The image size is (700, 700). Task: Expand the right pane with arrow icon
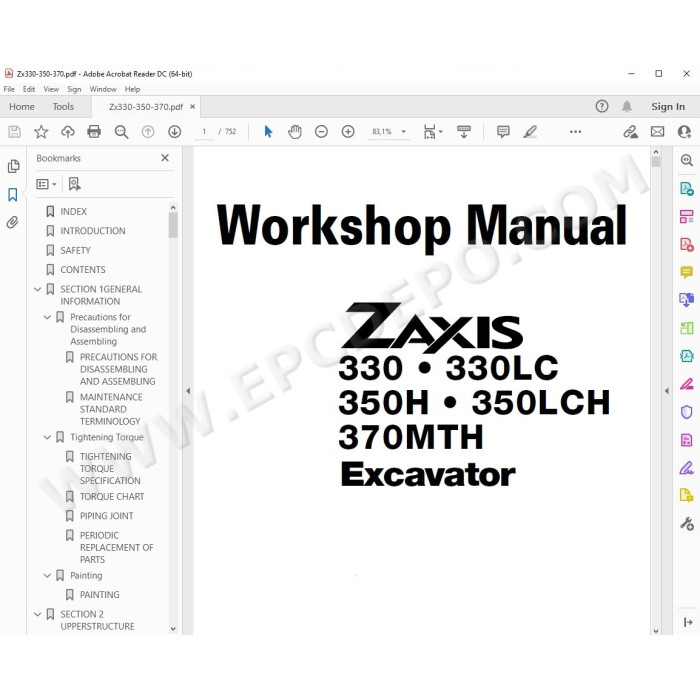(x=688, y=622)
